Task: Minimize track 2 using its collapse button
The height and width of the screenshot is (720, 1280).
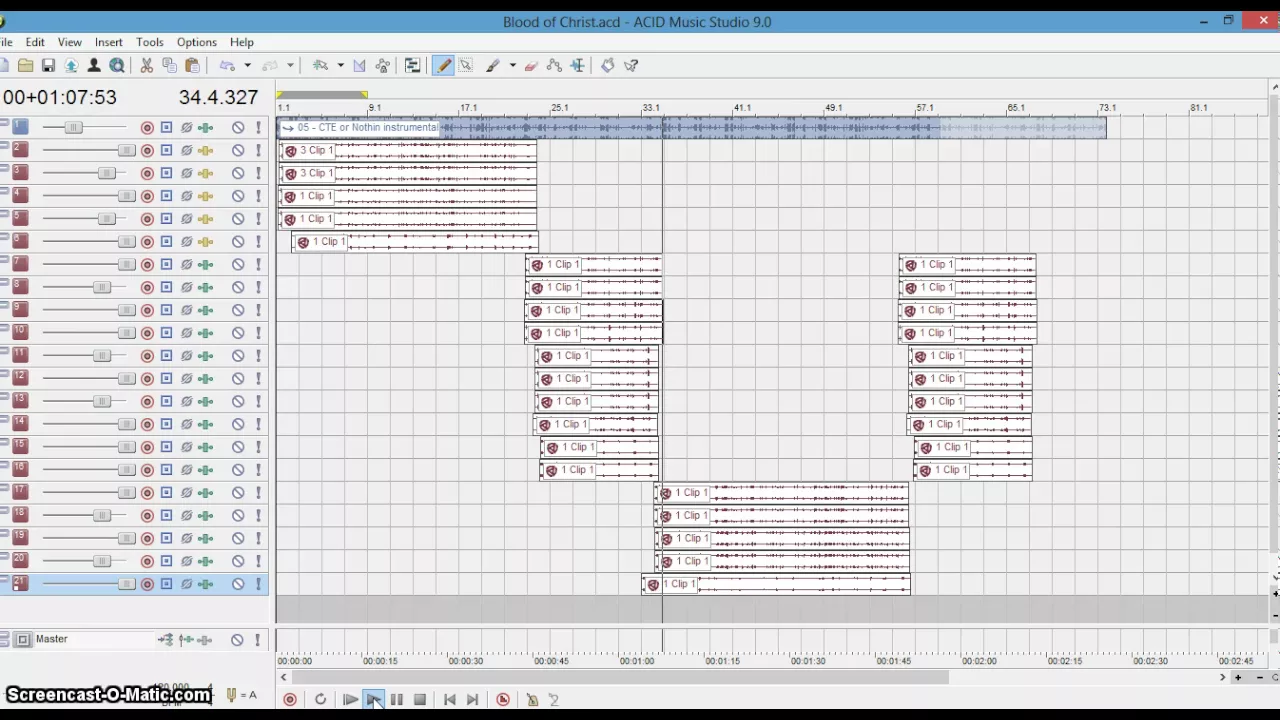Action: click(x=4, y=146)
